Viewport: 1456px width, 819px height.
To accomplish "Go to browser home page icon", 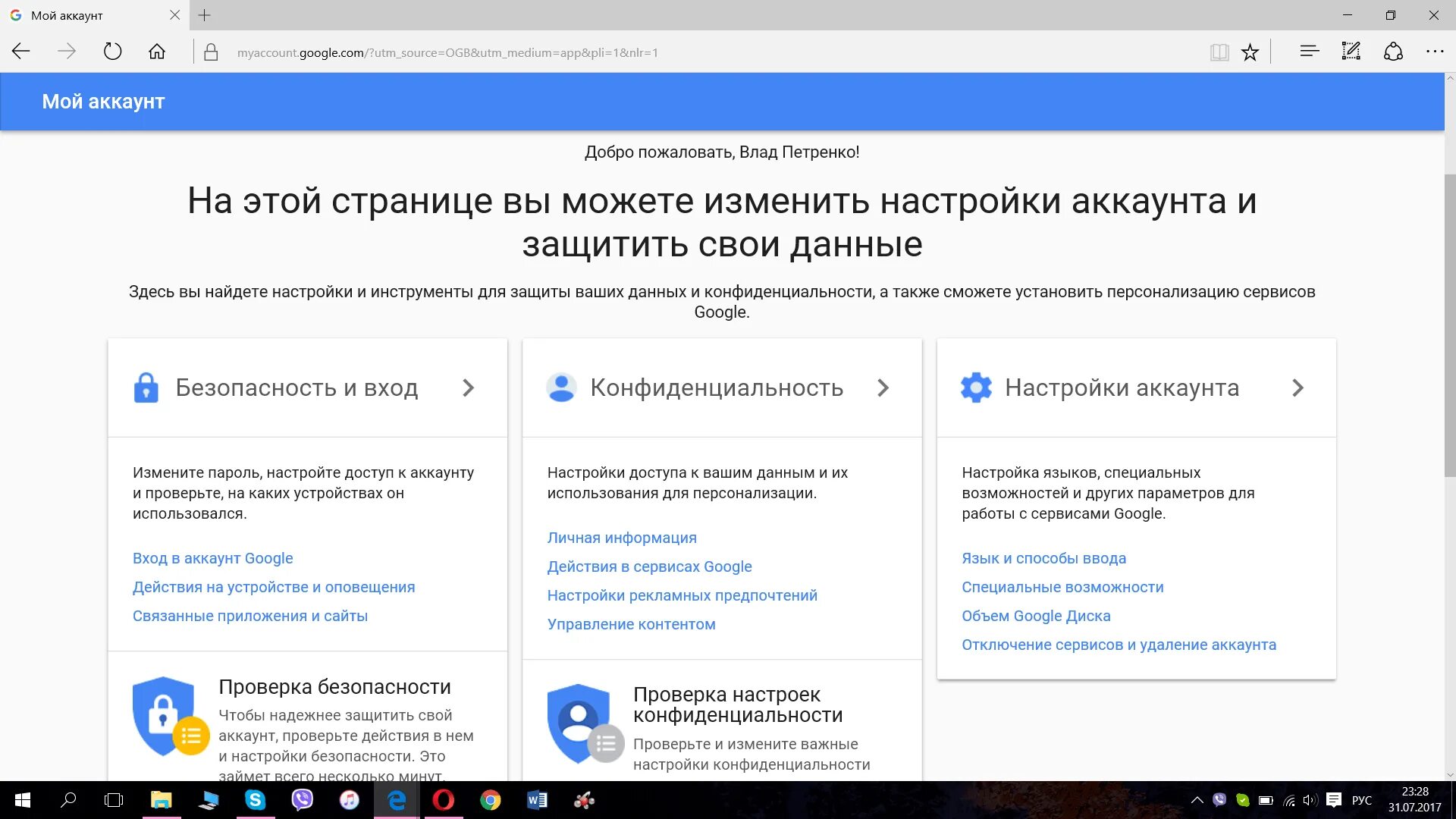I will pos(157,52).
